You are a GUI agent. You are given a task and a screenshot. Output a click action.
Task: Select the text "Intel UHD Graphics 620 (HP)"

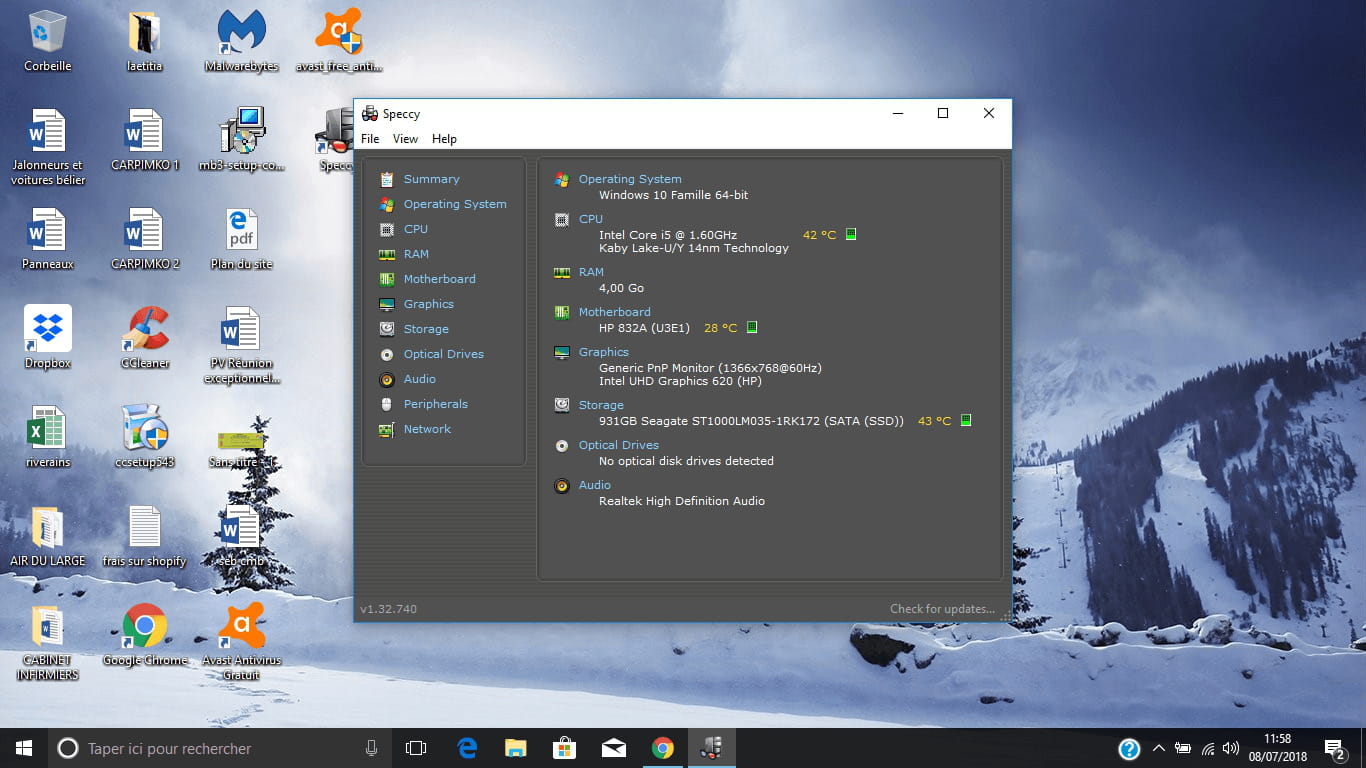tap(682, 381)
